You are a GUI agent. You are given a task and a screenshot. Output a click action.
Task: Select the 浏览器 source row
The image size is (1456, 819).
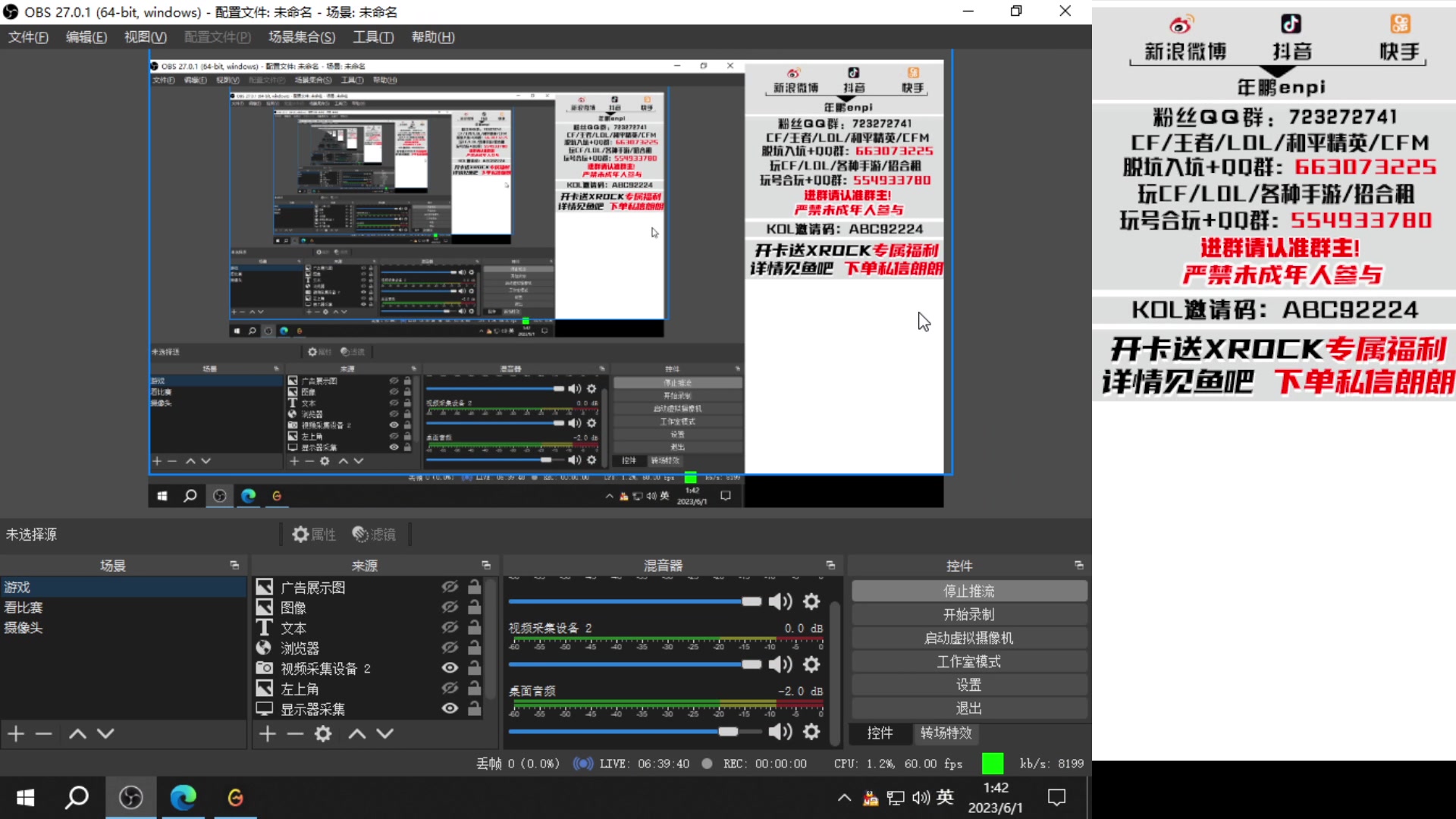[368, 648]
